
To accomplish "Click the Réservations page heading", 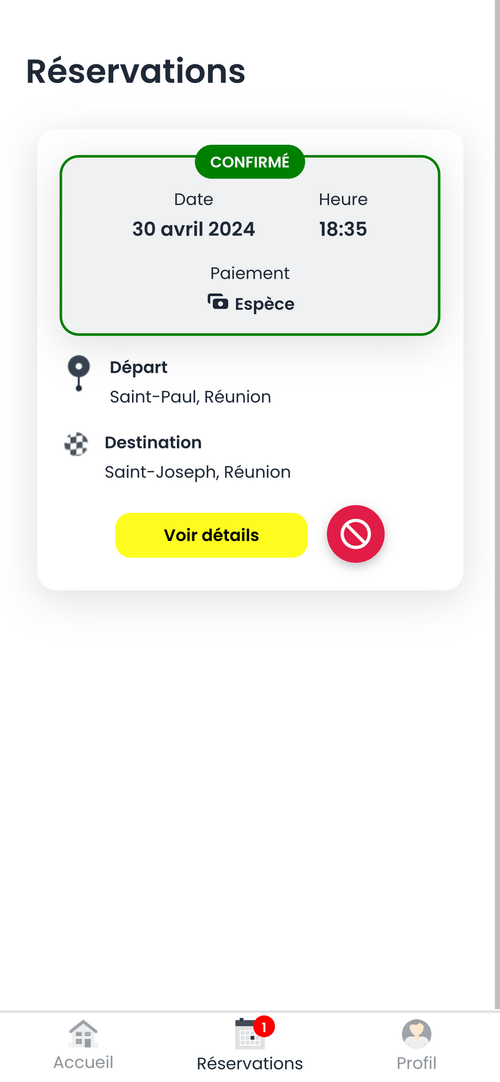I will pos(136,72).
